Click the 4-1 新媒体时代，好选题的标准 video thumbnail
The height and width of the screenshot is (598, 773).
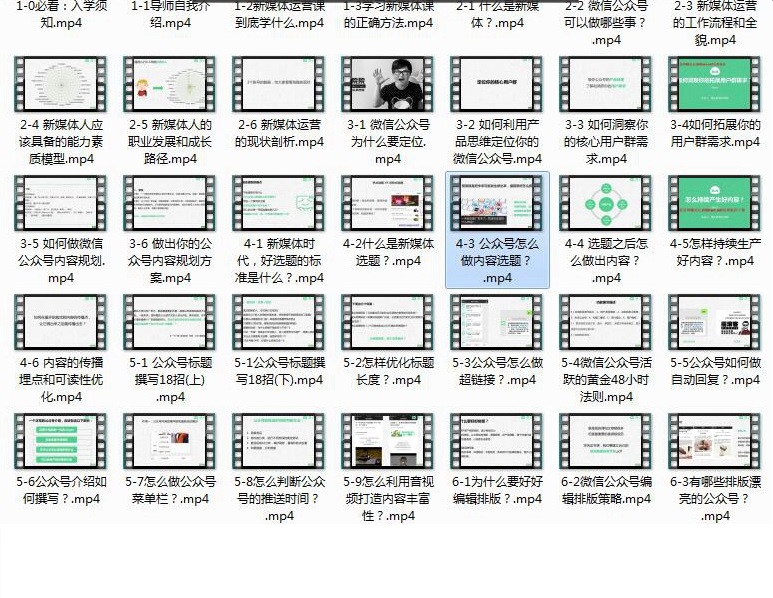pos(279,204)
